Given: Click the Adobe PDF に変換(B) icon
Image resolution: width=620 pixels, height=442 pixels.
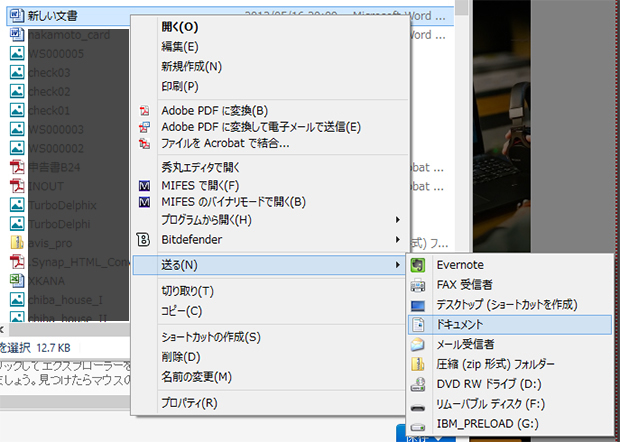Looking at the screenshot, I should (144, 110).
